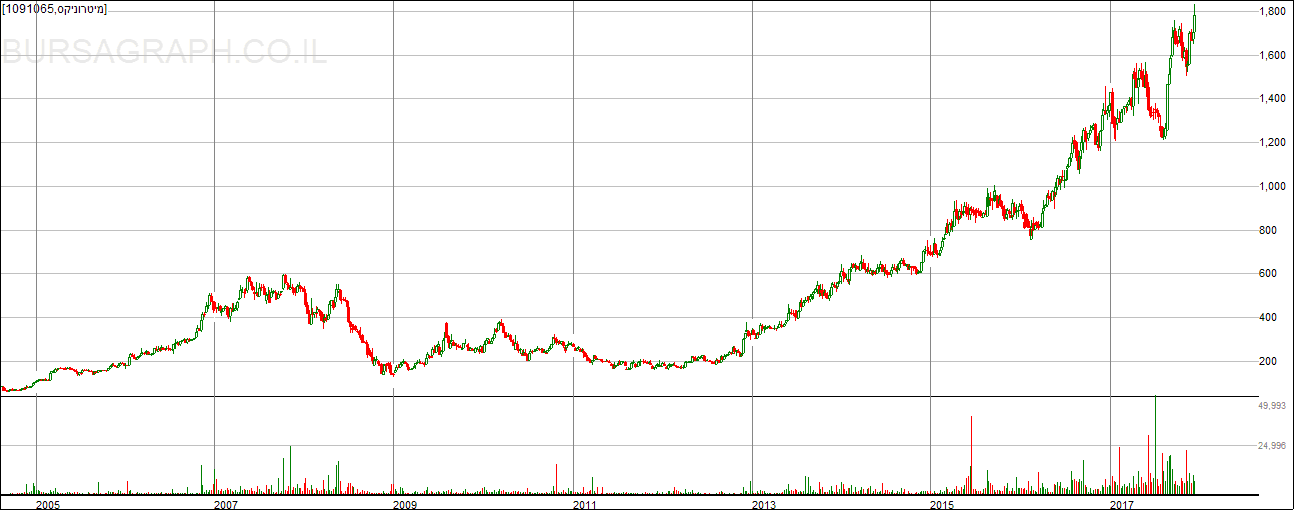This screenshot has width=1294, height=510.
Task: Click the stock title label 1091065 מיטרוניקס
Action: [55, 9]
